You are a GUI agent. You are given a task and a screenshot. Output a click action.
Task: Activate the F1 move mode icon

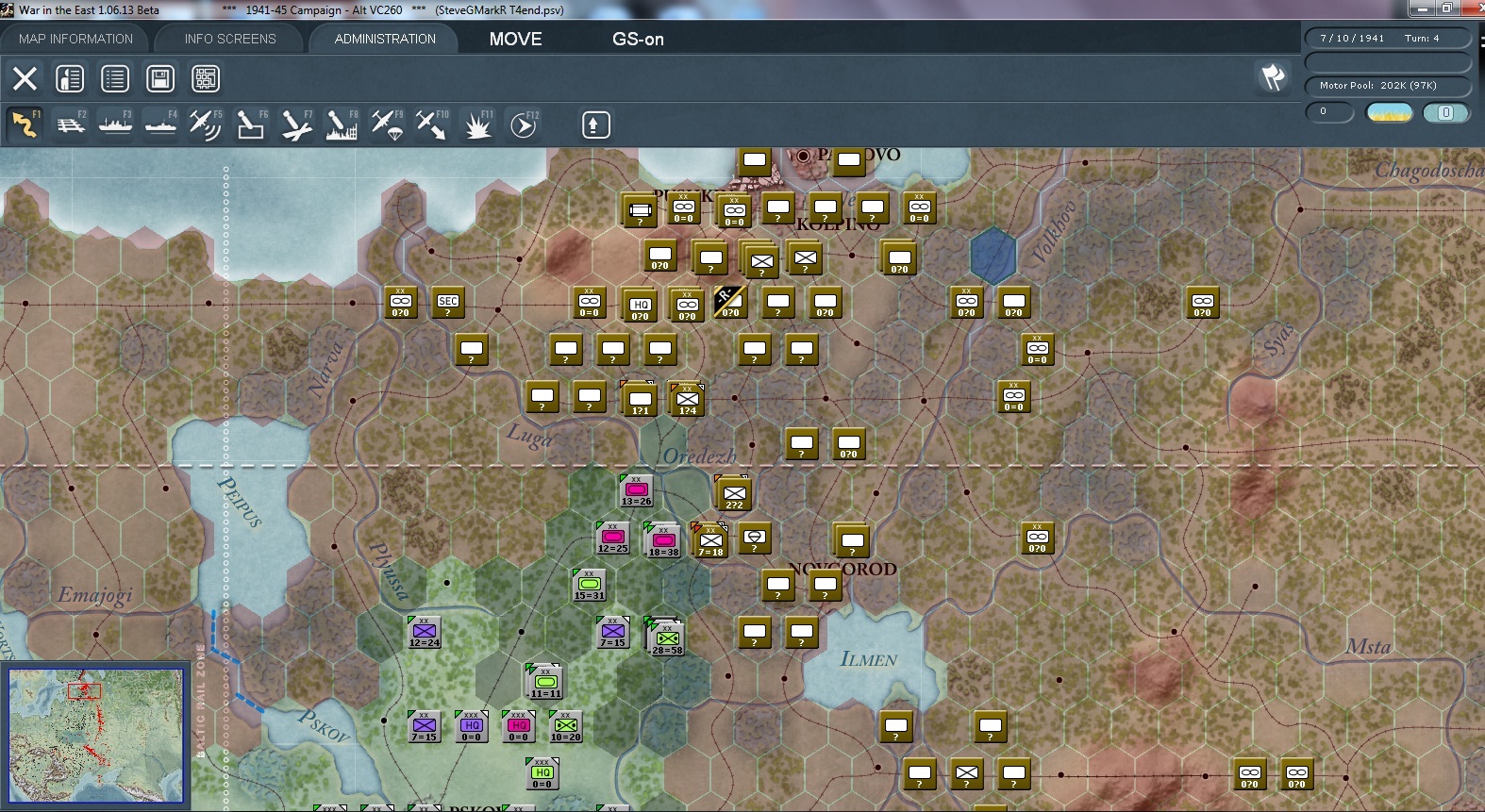[25, 124]
